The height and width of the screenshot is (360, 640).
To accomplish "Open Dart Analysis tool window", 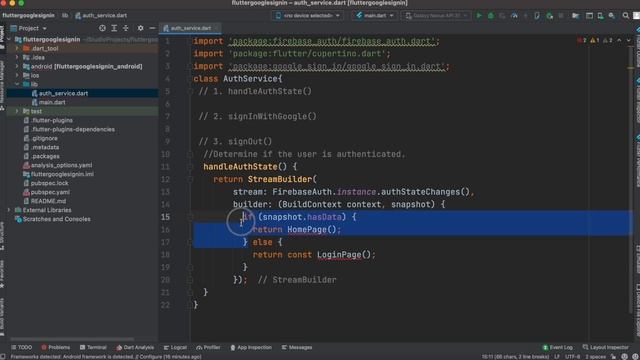I will coord(135,347).
